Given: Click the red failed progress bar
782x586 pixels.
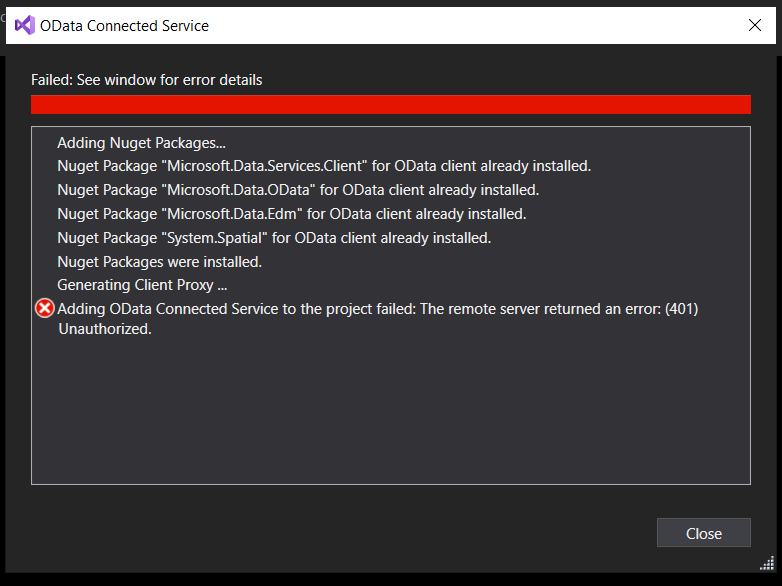Looking at the screenshot, I should (x=391, y=105).
